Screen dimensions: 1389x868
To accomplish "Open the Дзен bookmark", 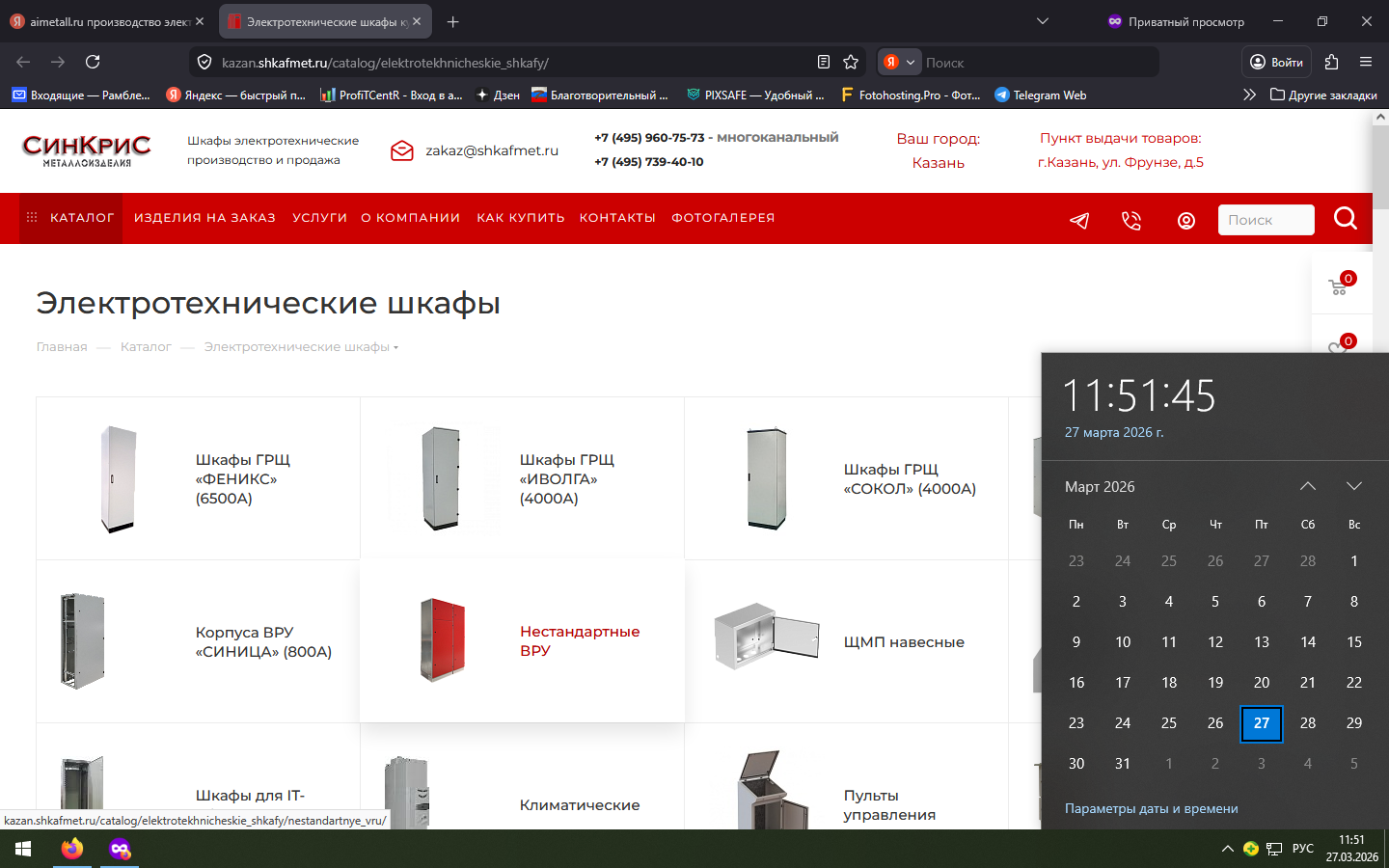I will point(498,95).
